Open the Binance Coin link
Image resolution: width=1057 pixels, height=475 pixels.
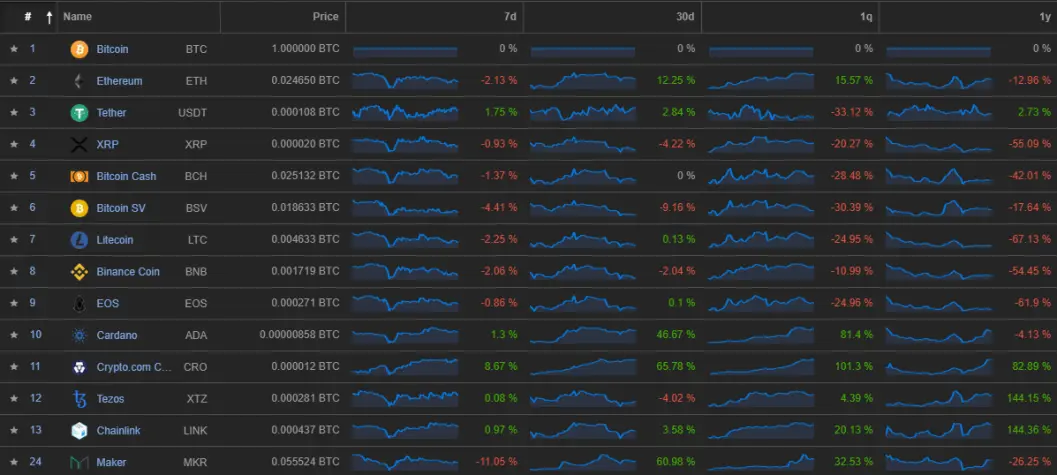click(128, 272)
